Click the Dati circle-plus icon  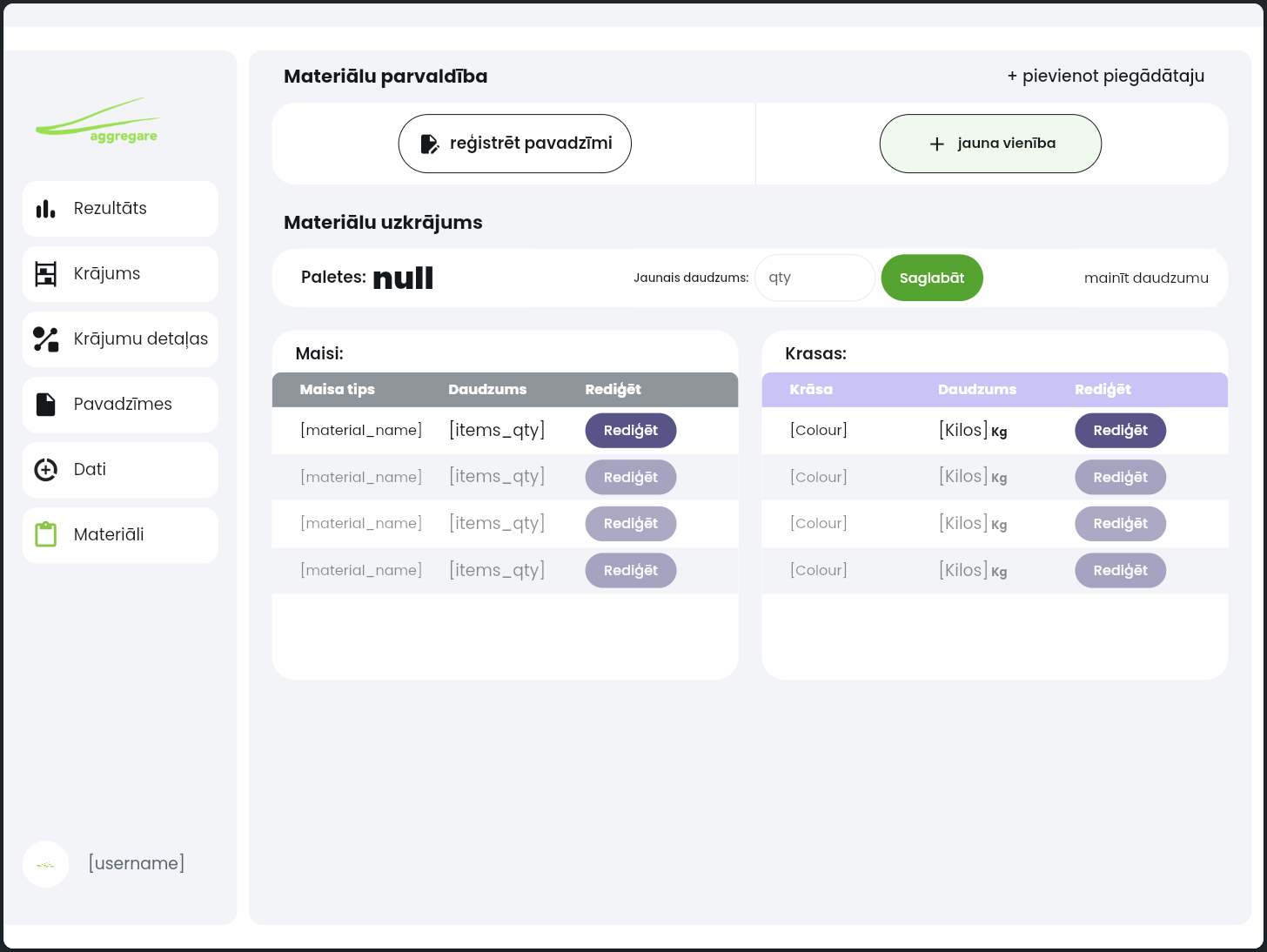coord(45,470)
